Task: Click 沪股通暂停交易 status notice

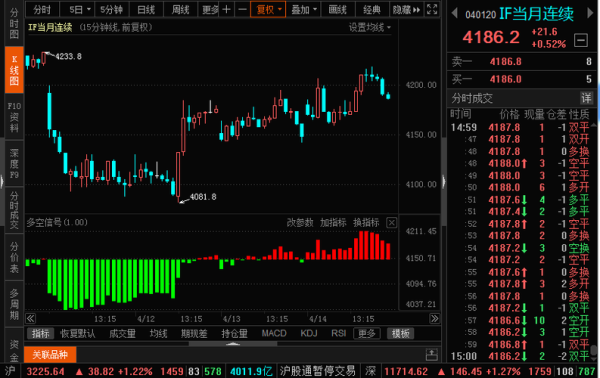Action: 317,371
